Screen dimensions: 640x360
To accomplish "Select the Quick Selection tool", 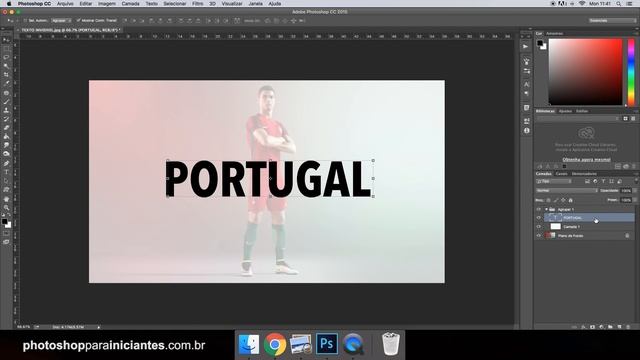I will [6, 66].
